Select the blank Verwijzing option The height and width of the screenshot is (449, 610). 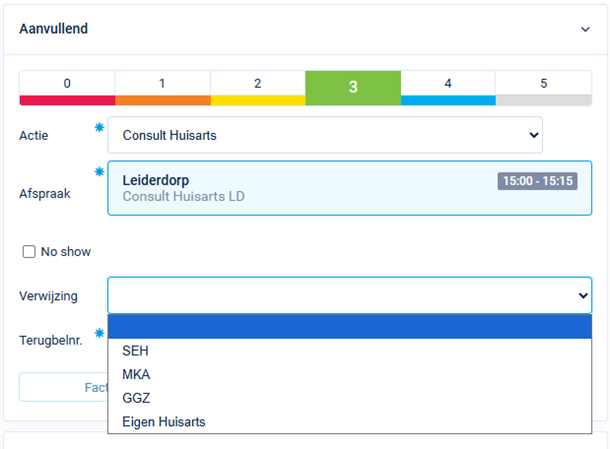(350, 327)
